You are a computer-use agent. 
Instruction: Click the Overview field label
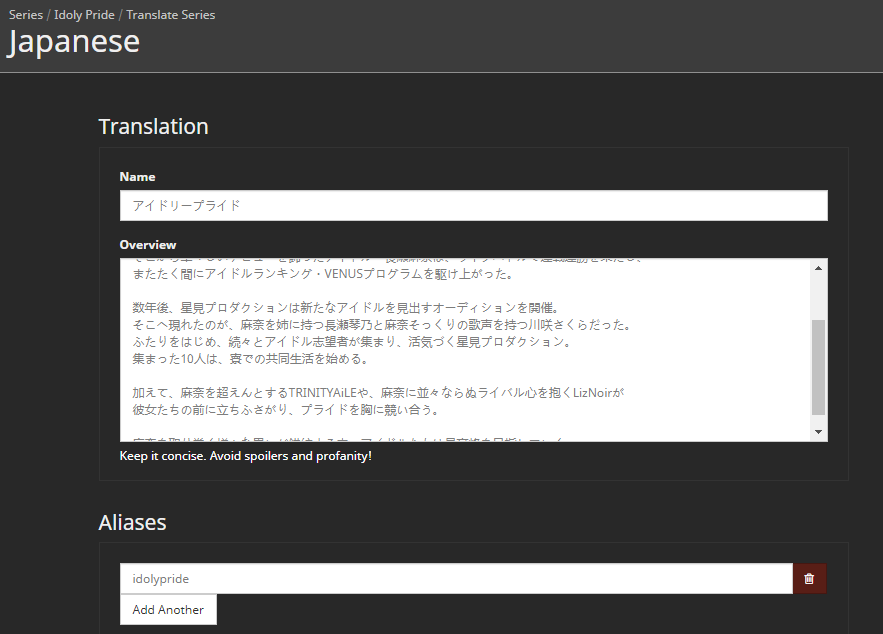tap(147, 245)
